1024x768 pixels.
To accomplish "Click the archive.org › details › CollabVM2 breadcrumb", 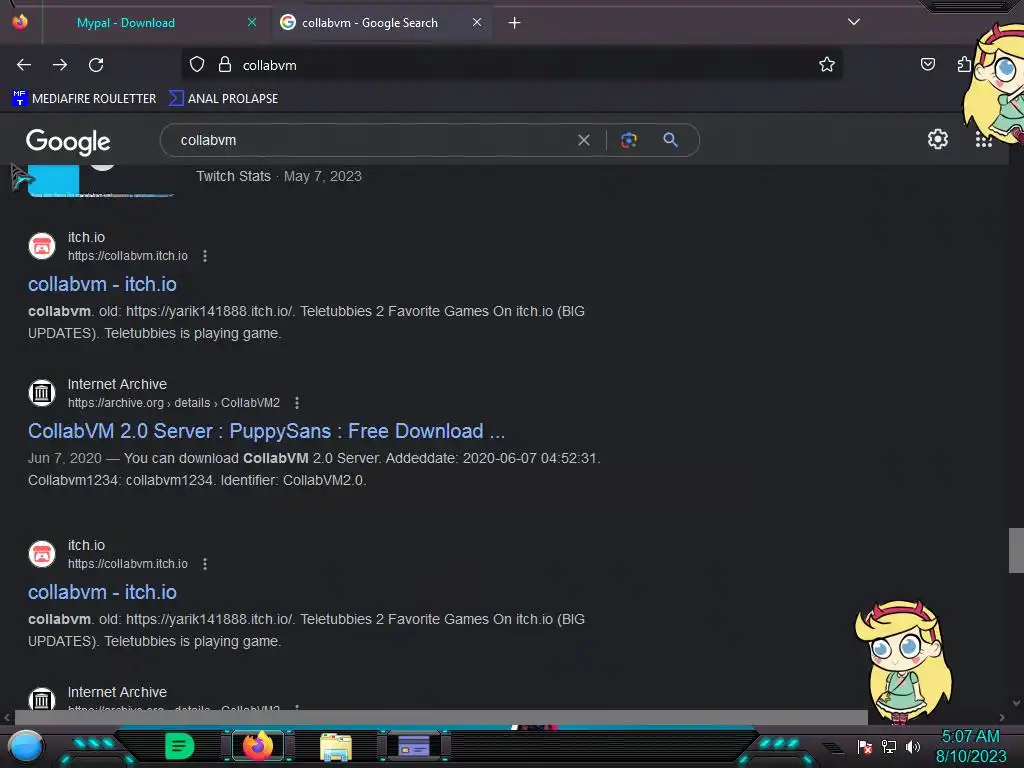I will [174, 403].
